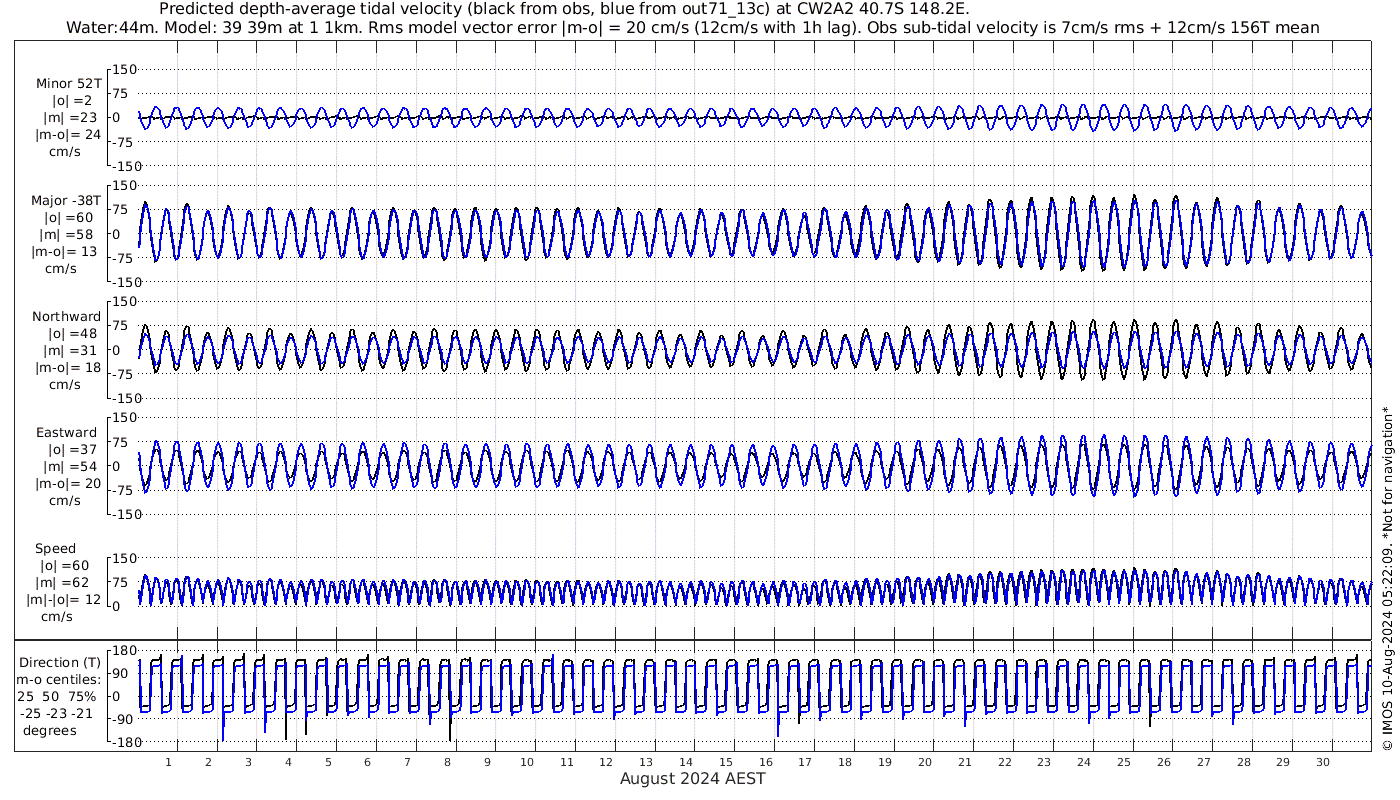This screenshot has width=1400, height=800.
Task: Click day '26' label on the x-axis
Action: 1163,762
